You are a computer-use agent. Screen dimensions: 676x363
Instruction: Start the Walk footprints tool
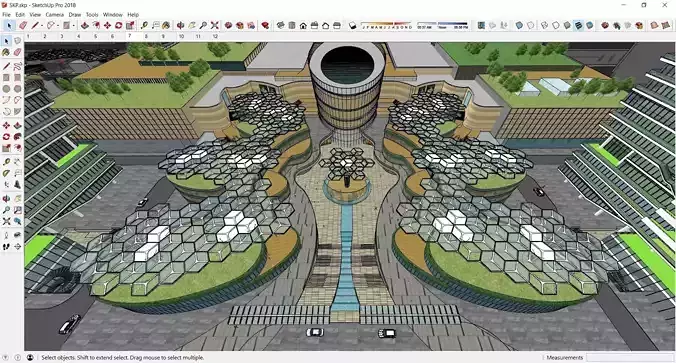pos(6,247)
